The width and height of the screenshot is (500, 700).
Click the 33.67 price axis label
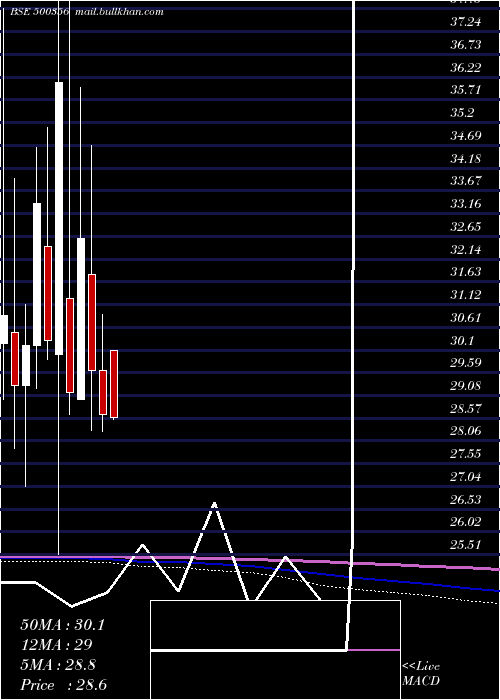(466, 181)
